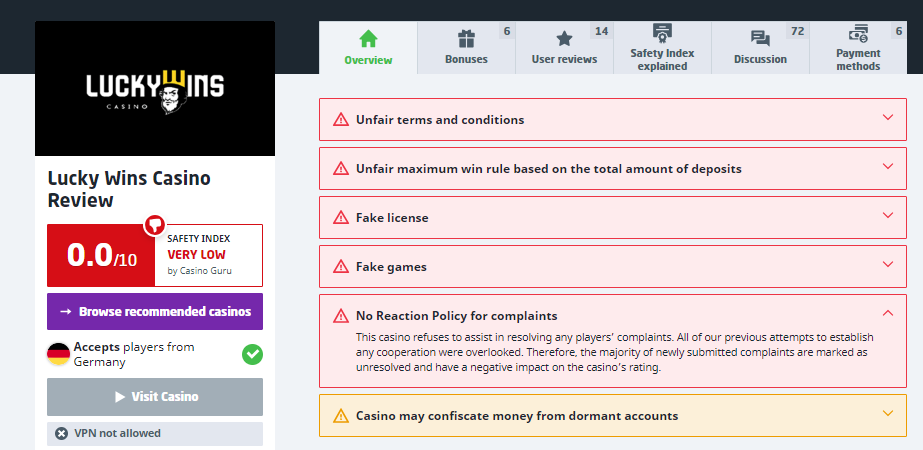Collapse the No Reaction Policy section
Screen dimensions: 923x450
pyautogui.click(x=887, y=314)
